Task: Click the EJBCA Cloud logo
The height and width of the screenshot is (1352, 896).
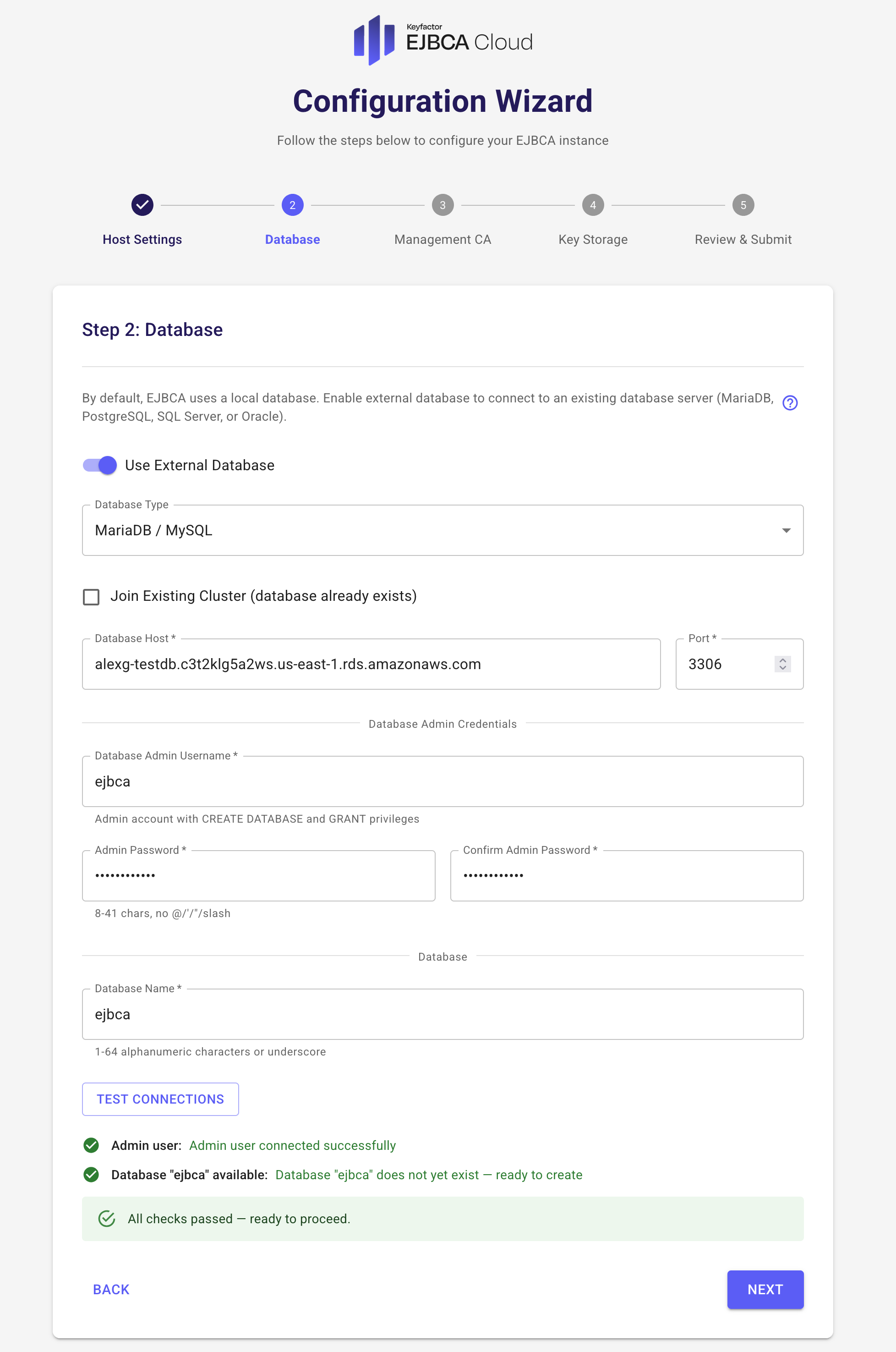Action: coord(443,40)
